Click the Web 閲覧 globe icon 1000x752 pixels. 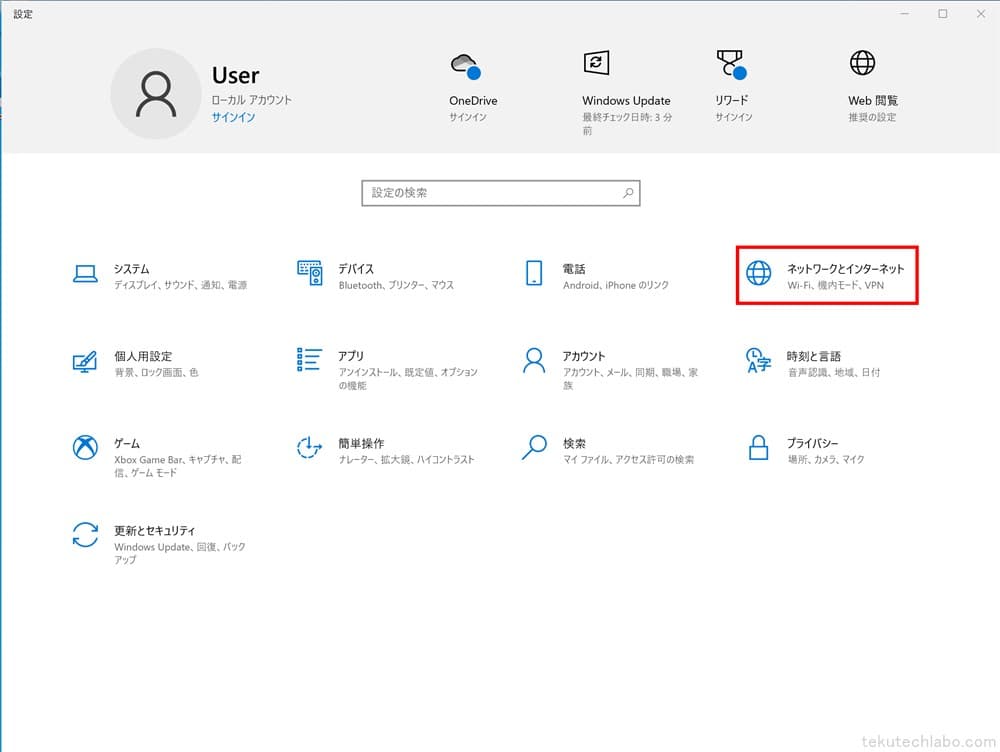[862, 63]
